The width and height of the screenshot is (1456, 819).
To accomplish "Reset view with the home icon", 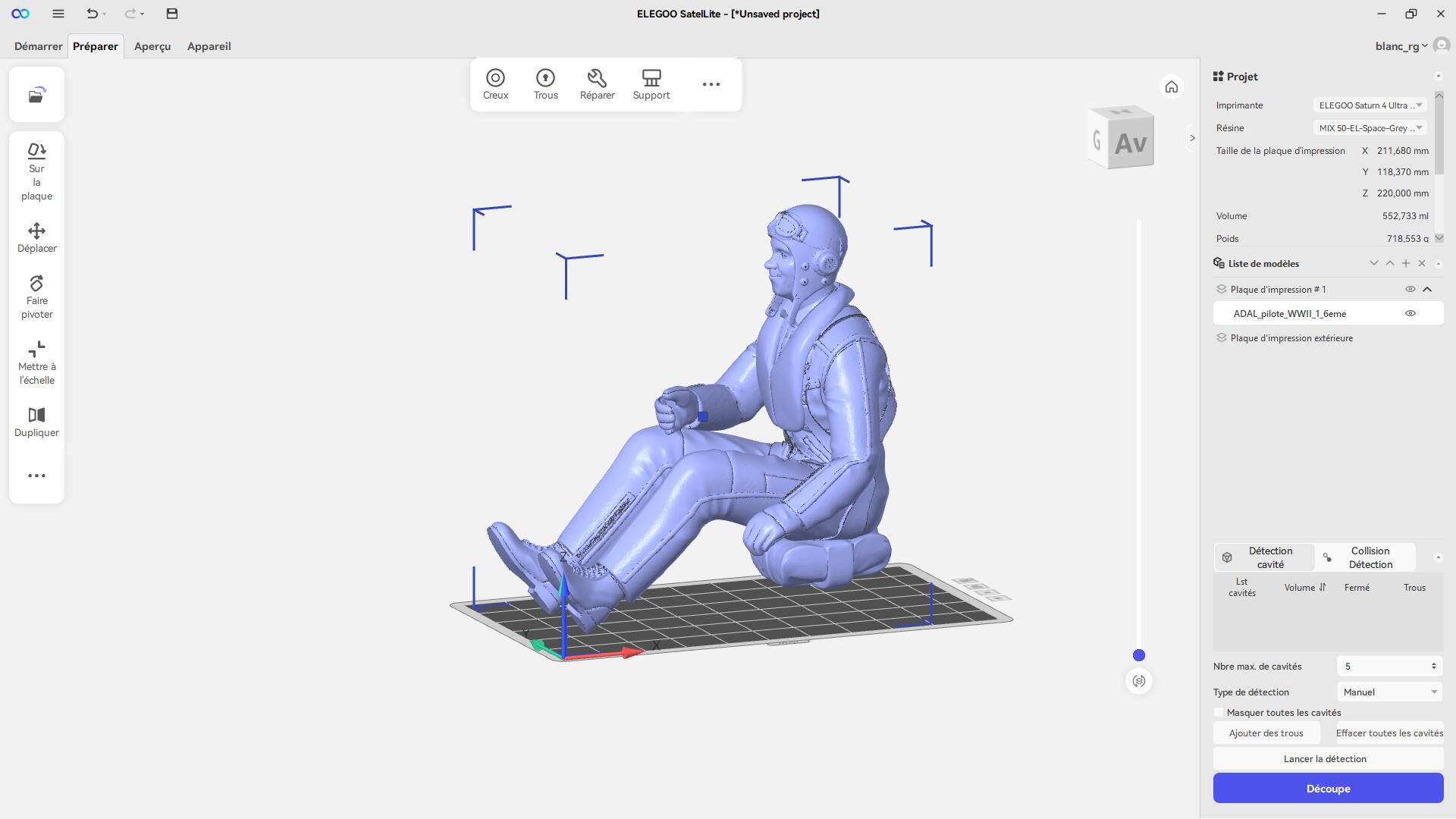I will coord(1171,87).
